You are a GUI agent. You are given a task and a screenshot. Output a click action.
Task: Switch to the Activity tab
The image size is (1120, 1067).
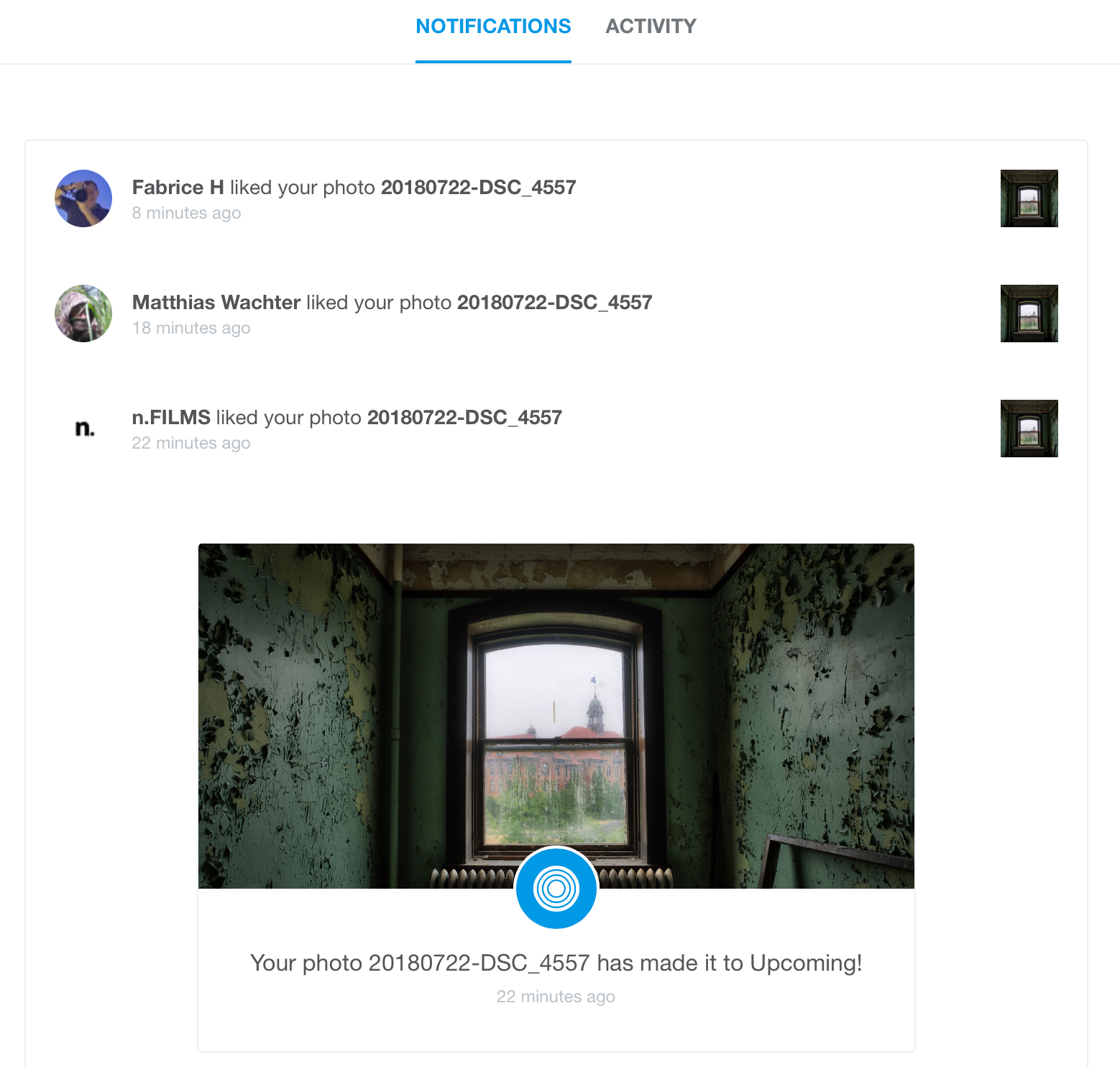coord(651,27)
